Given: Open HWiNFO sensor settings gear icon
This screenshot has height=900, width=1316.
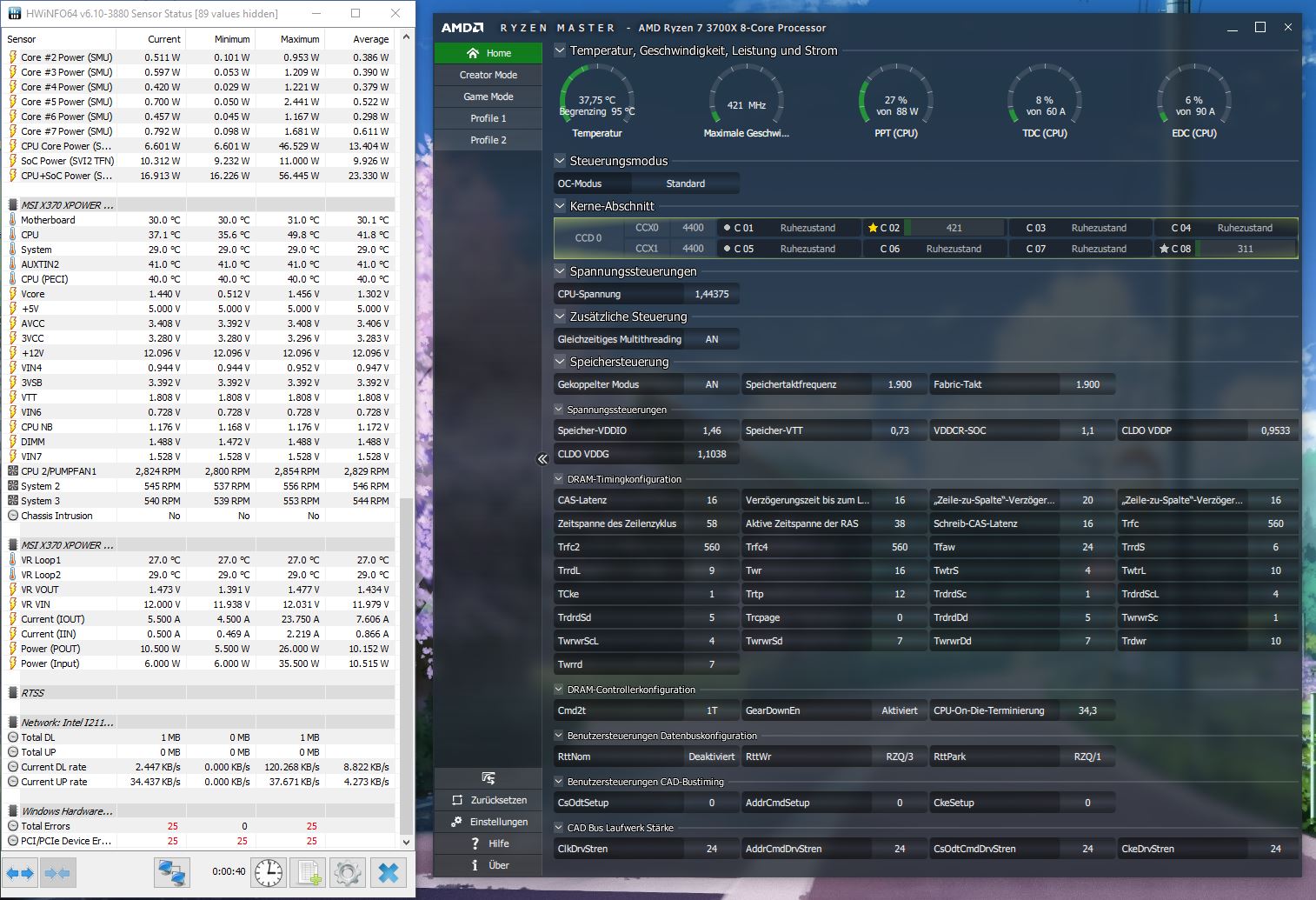Looking at the screenshot, I should (x=347, y=872).
